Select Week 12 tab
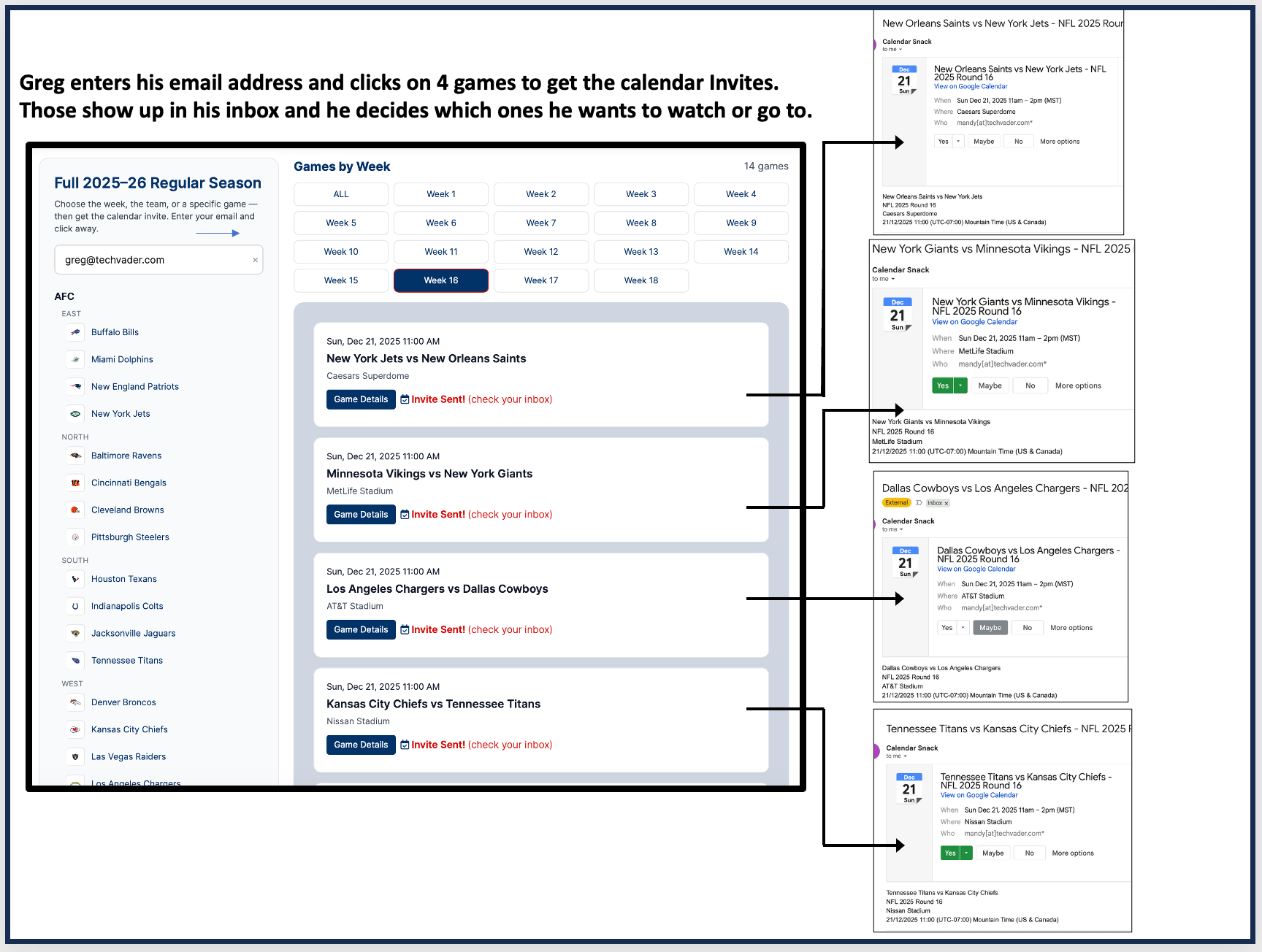The image size is (1262, 952). 541,252
